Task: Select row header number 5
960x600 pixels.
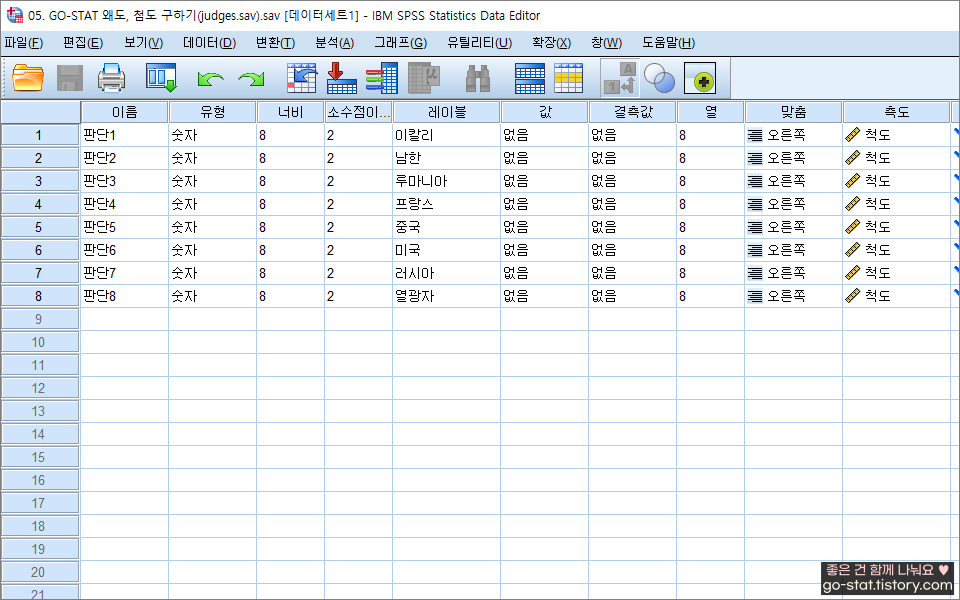Action: click(40, 227)
